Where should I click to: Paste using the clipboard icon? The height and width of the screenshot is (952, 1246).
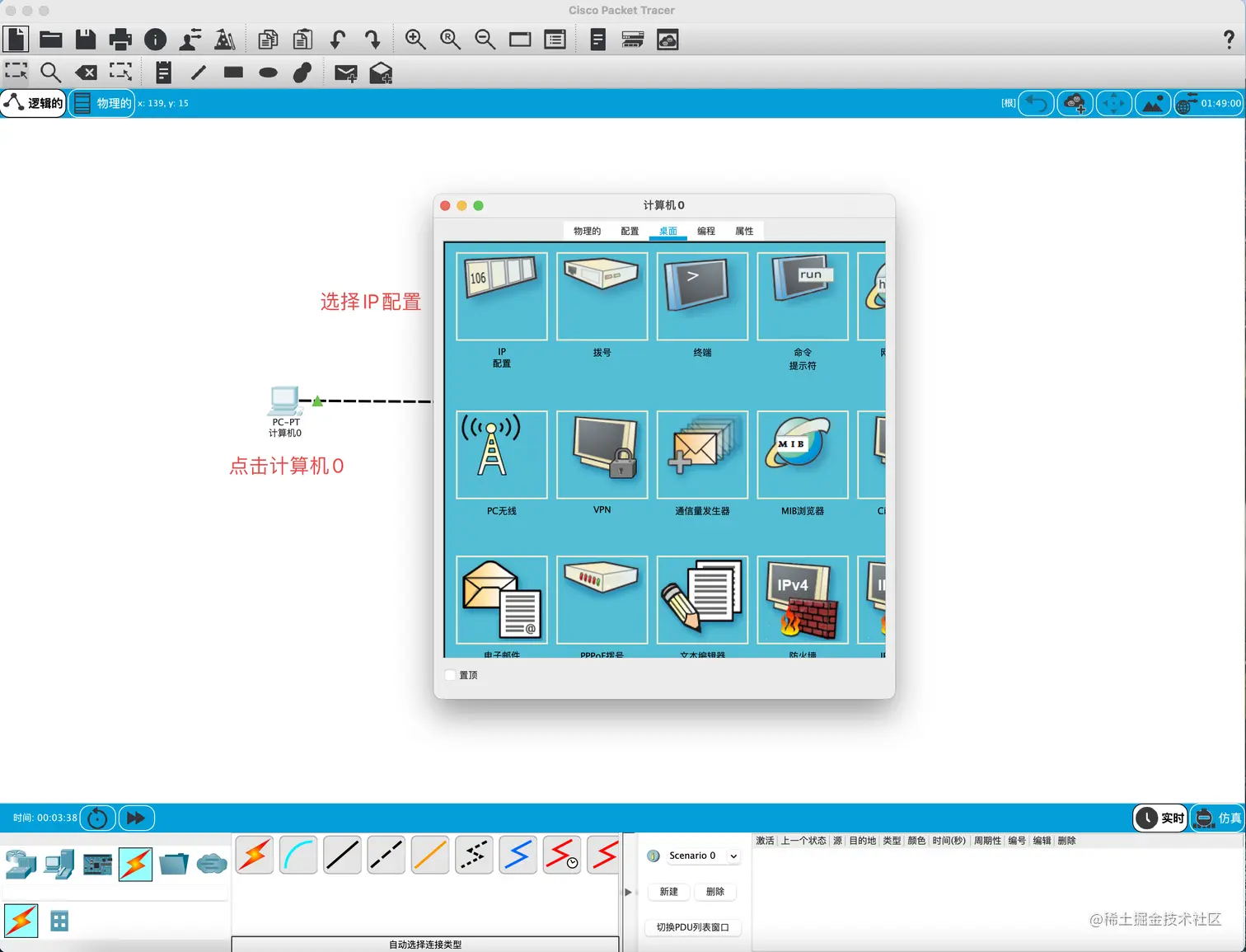(x=302, y=40)
